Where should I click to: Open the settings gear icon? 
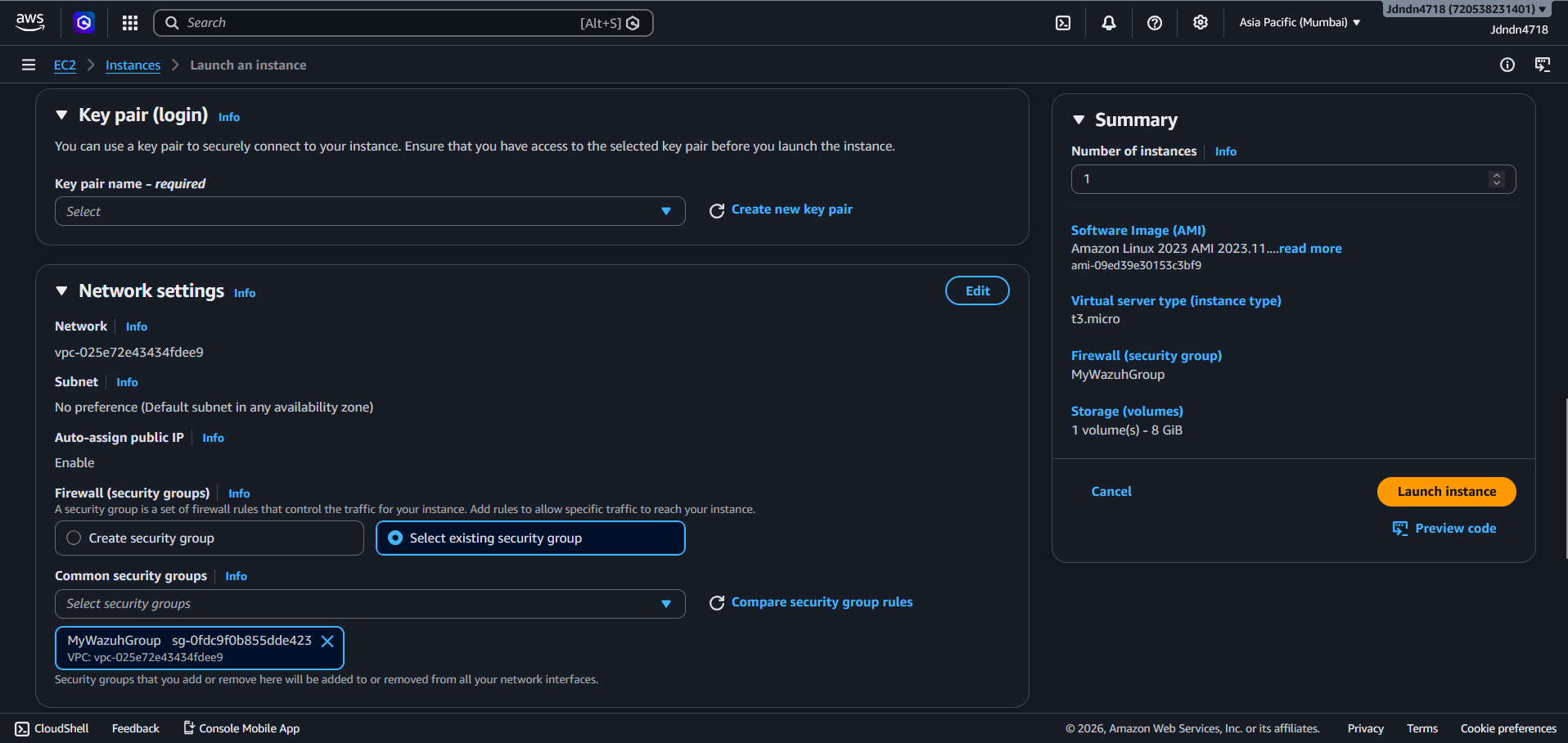click(x=1201, y=23)
